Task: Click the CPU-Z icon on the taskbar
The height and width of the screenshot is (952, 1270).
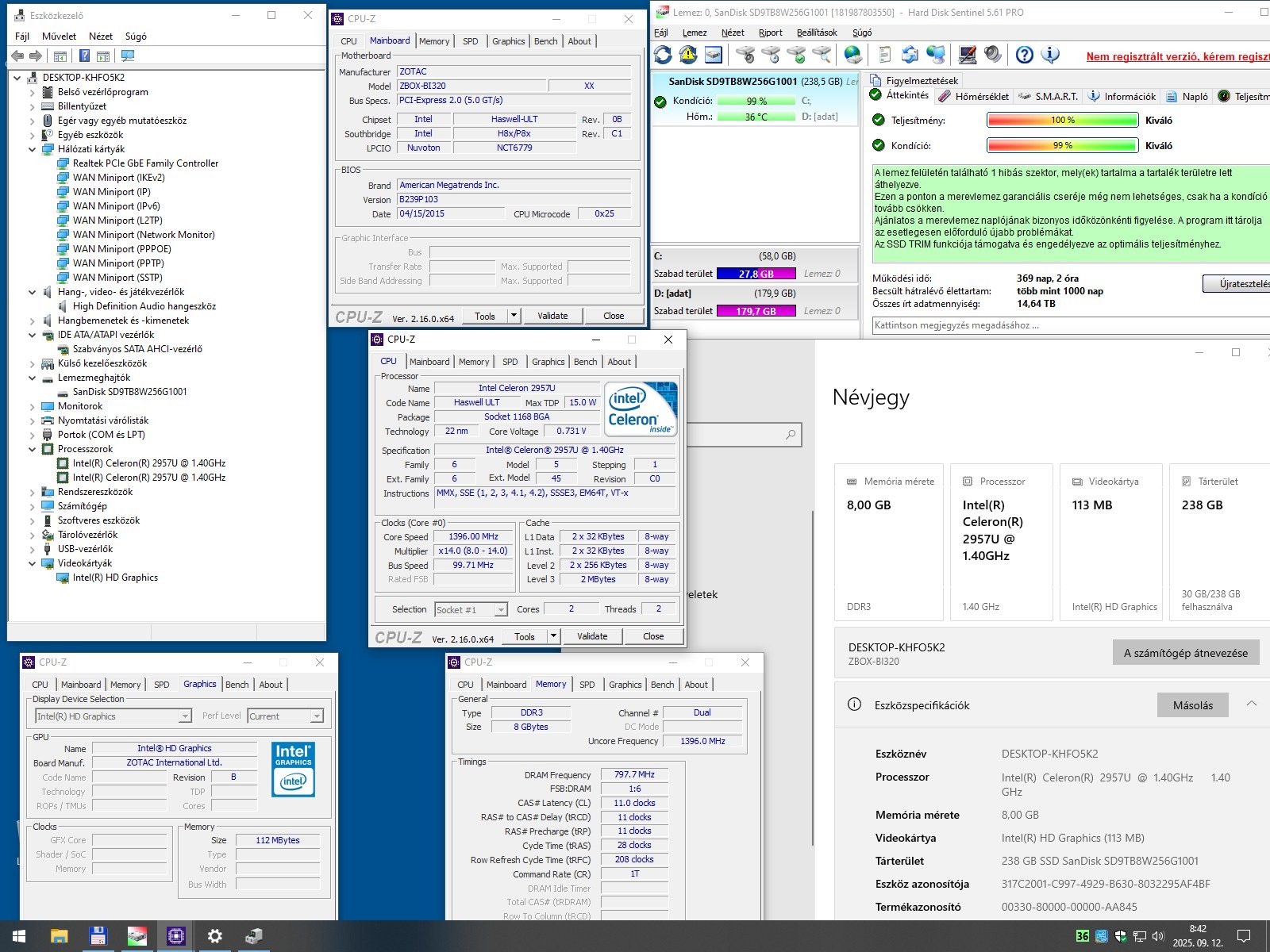Action: pos(175,936)
